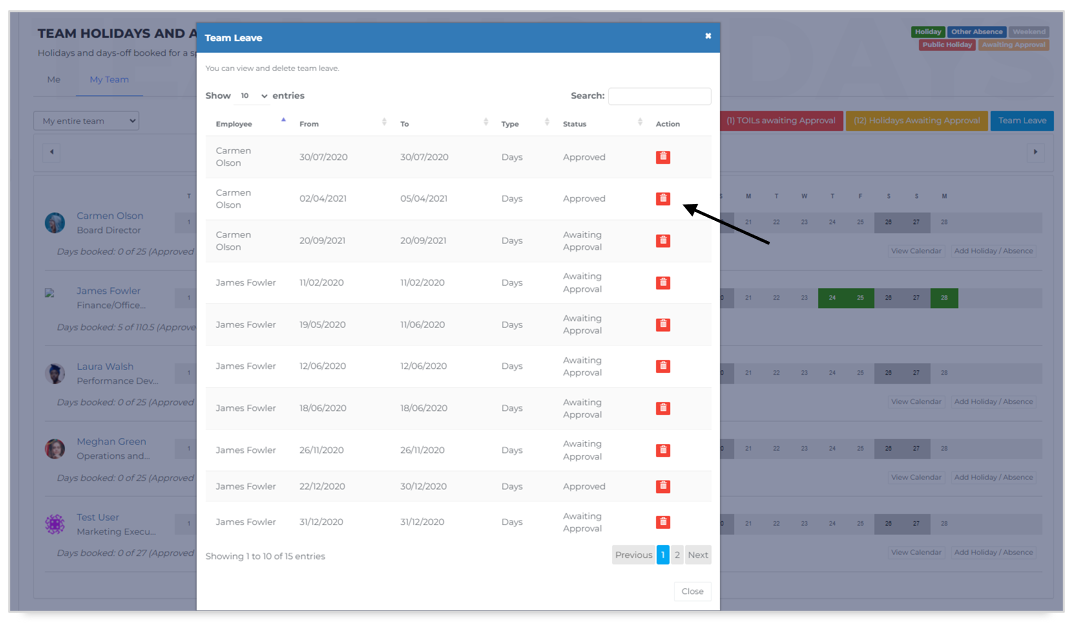Click Meghan Green's Add Holiday / Absence
The width and height of the screenshot is (1079, 624).
click(993, 477)
